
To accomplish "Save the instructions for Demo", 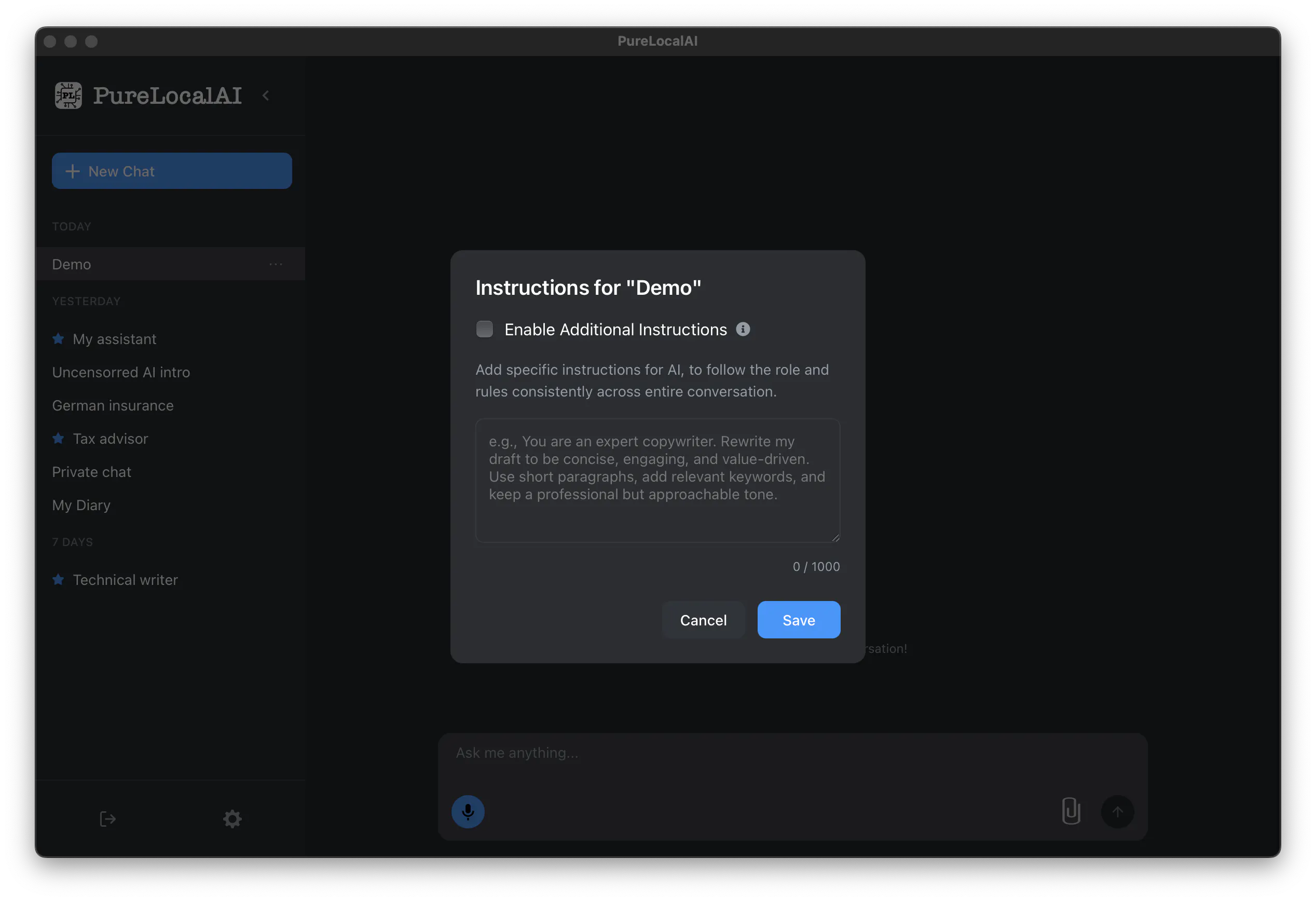I will (799, 620).
